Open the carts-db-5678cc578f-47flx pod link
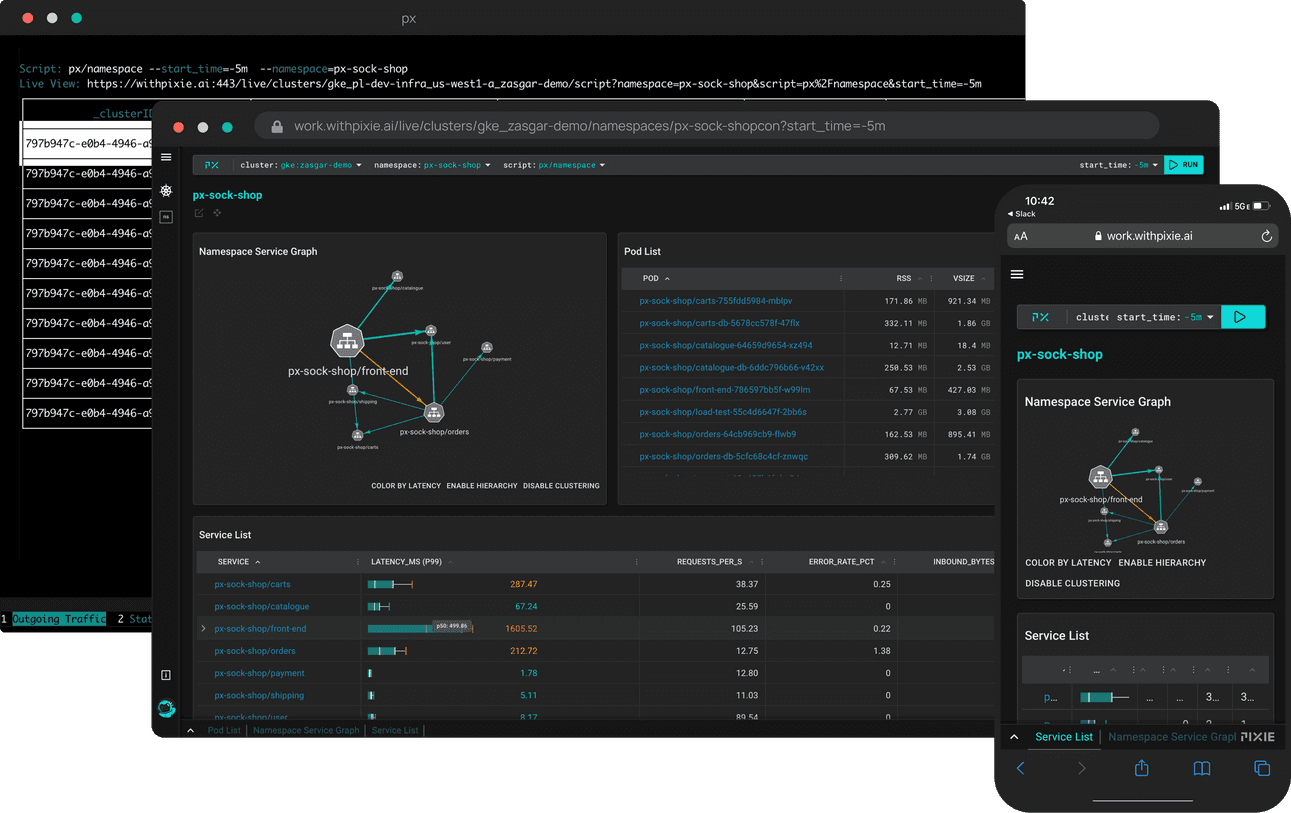Screen dimensions: 1291x813 (720, 323)
